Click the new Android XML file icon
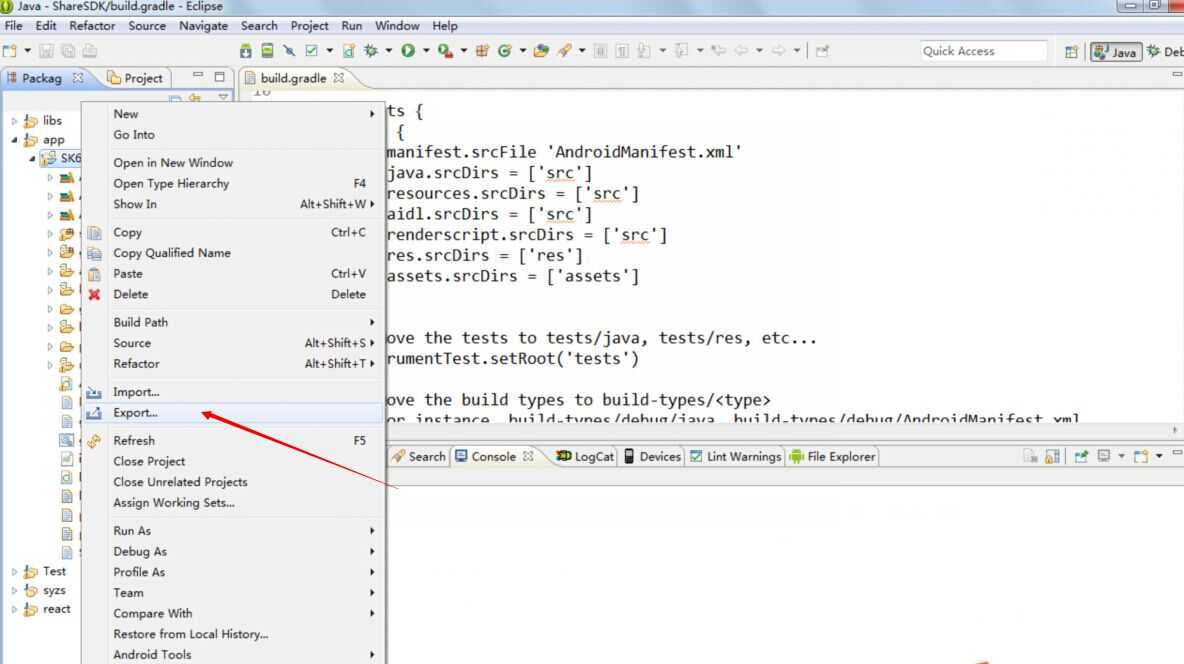The width and height of the screenshot is (1184, 664). (349, 51)
